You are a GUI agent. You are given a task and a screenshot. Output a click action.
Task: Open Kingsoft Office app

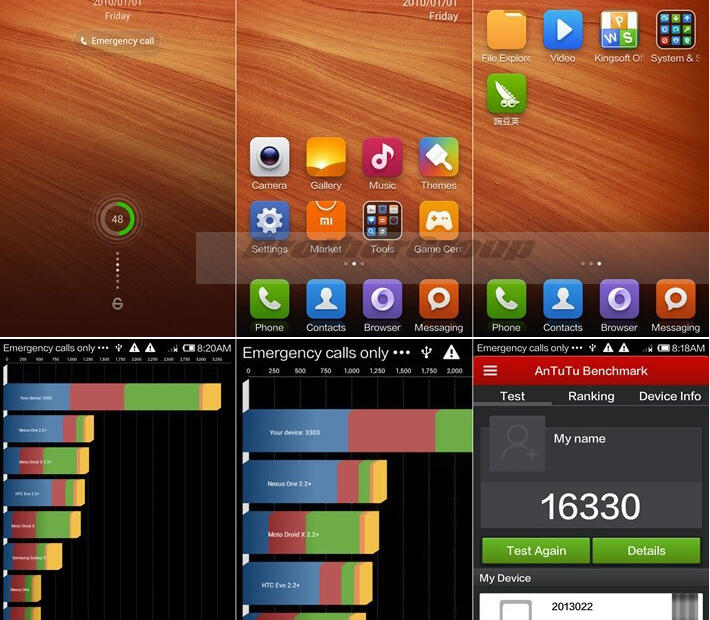619,30
